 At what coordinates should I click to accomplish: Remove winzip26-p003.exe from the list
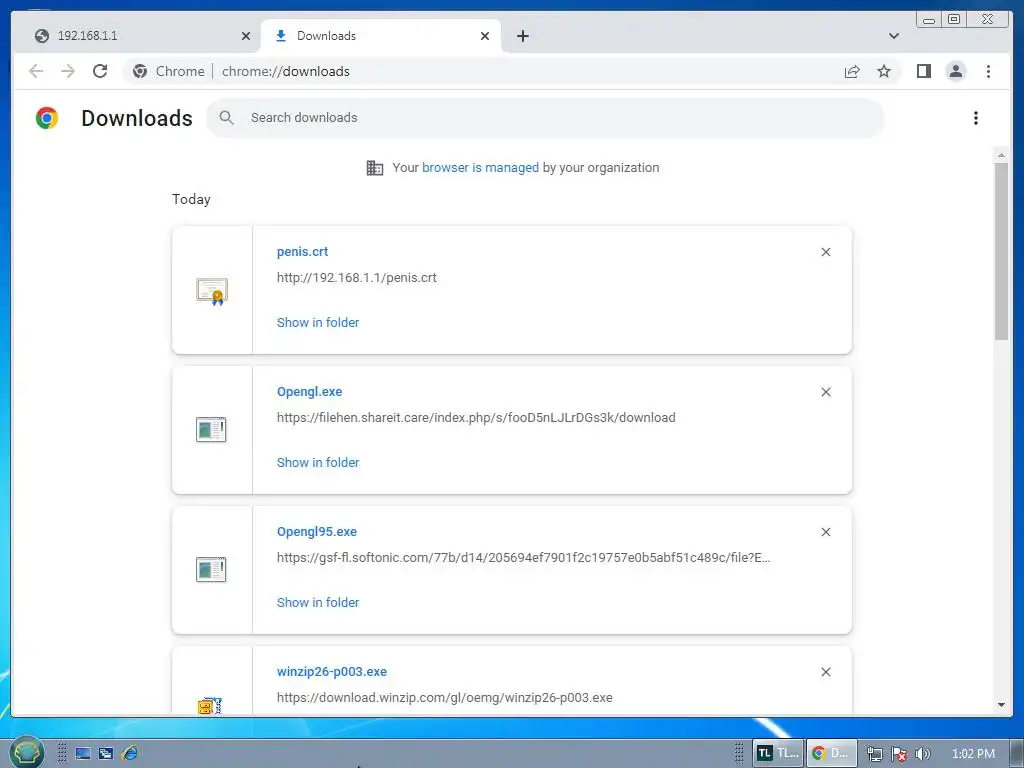tap(825, 672)
